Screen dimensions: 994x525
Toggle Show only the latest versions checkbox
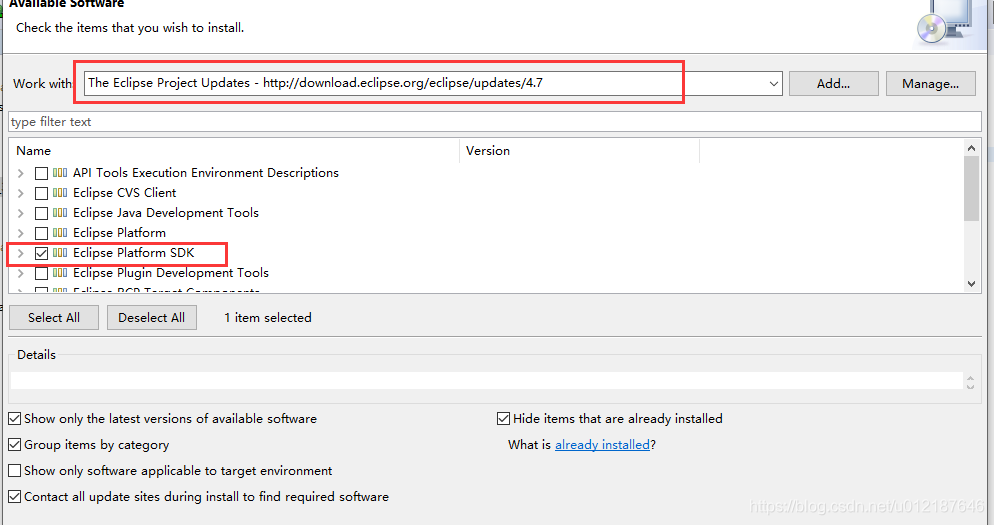click(x=15, y=418)
